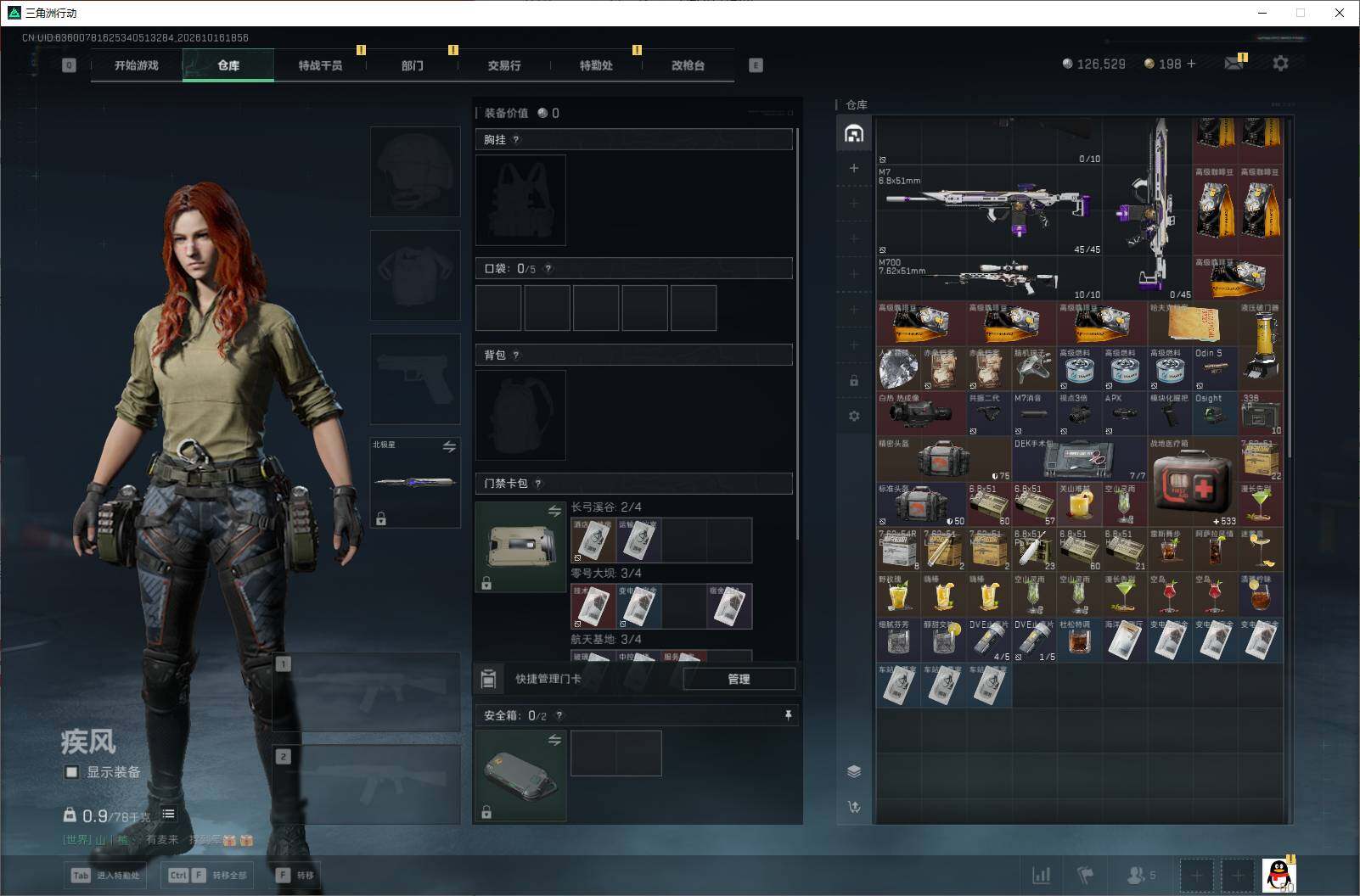Click swap icon on the key card bag
The height and width of the screenshot is (896, 1360).
click(554, 511)
